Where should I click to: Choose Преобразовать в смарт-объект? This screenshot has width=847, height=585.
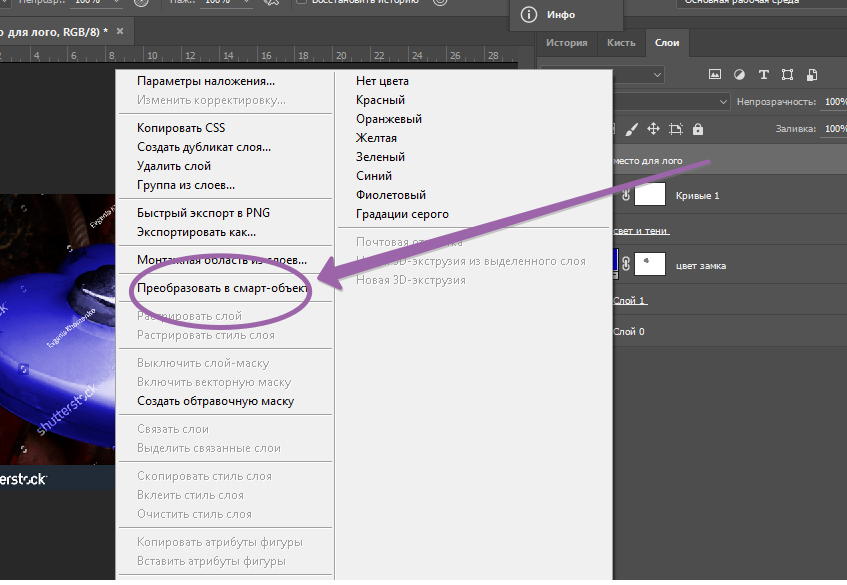click(x=221, y=288)
